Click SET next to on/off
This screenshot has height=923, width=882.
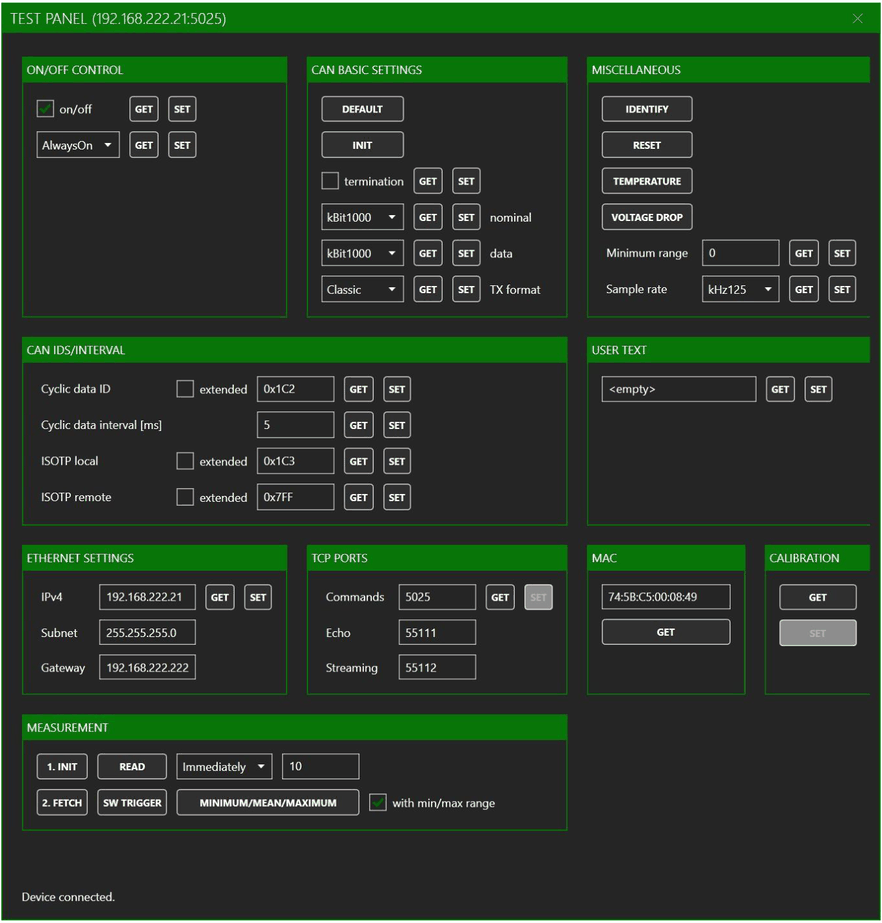click(182, 109)
